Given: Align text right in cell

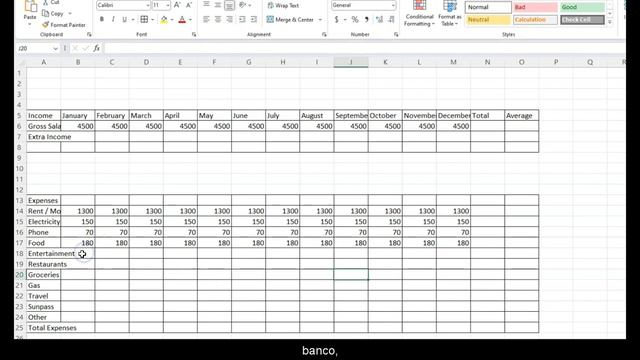Looking at the screenshot, I should tap(230, 19).
